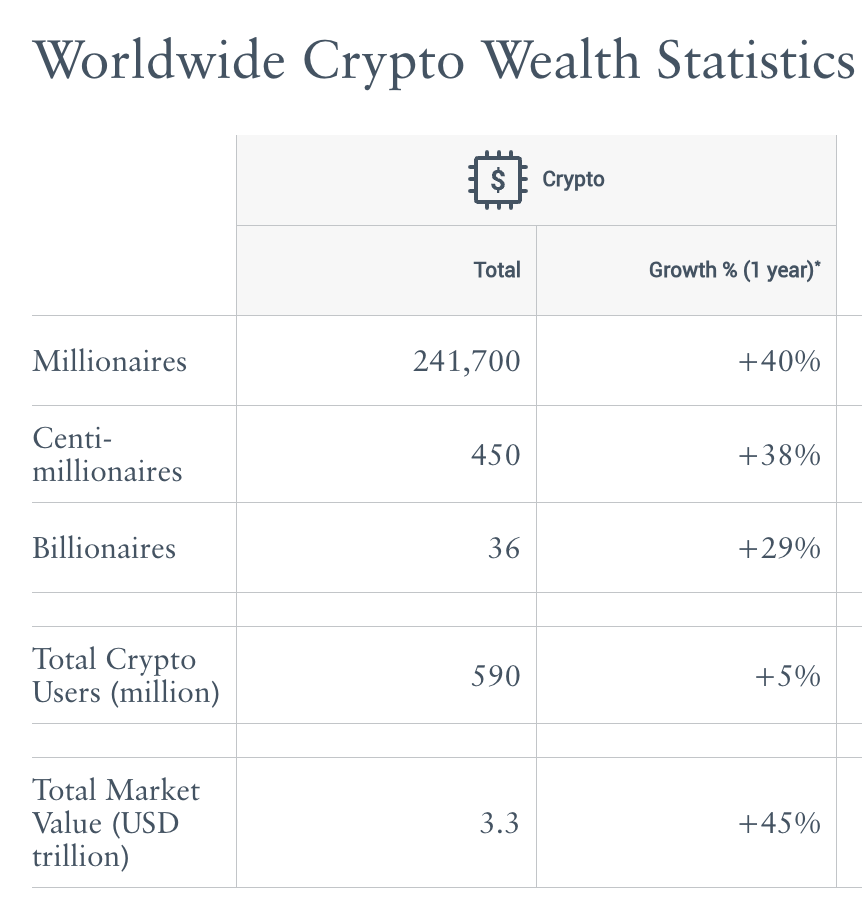This screenshot has height=902, width=862.
Task: Click the +45% market value growth
Action: coord(779,823)
